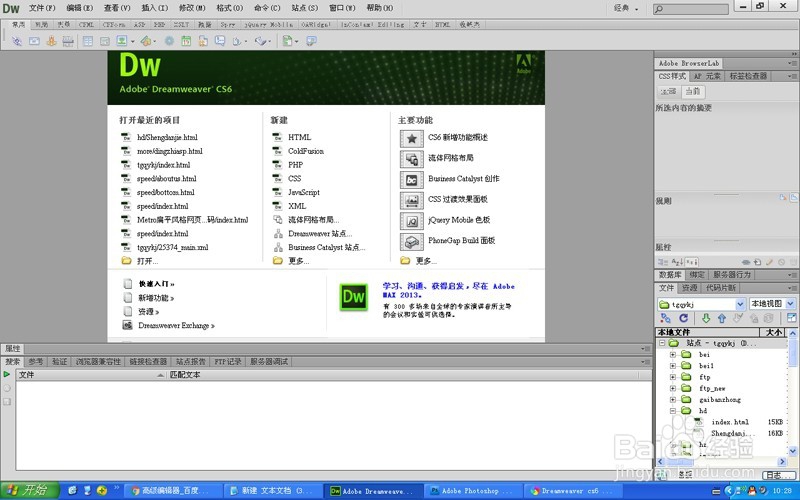
Task: Switch to the FTP记录 tab
Action: coord(228,362)
